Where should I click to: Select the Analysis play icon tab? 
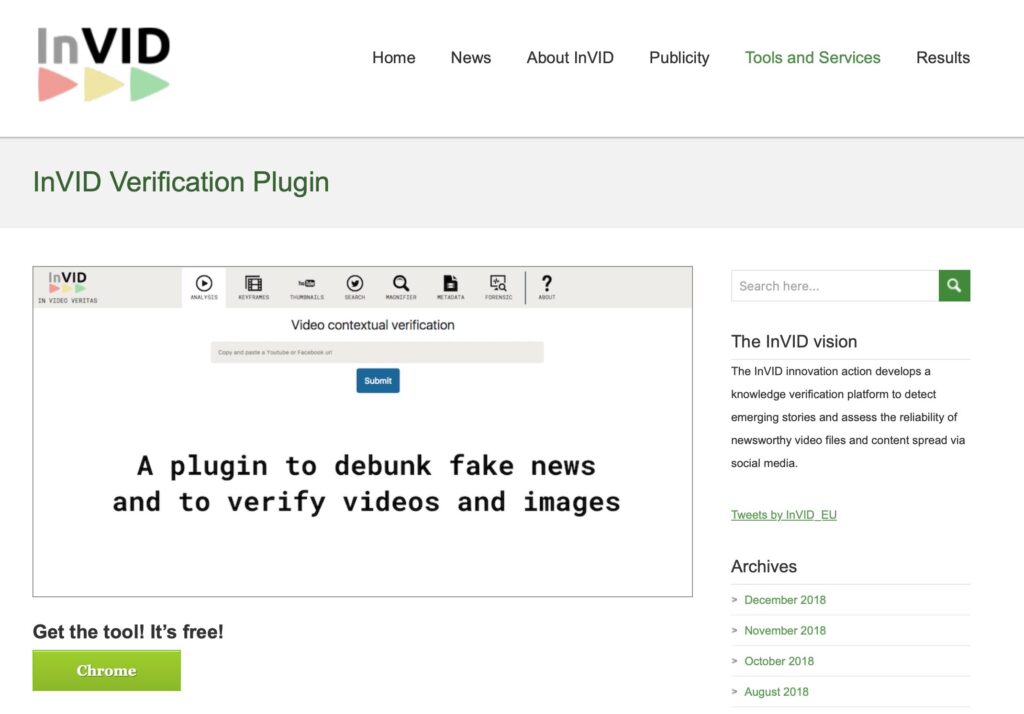204,286
